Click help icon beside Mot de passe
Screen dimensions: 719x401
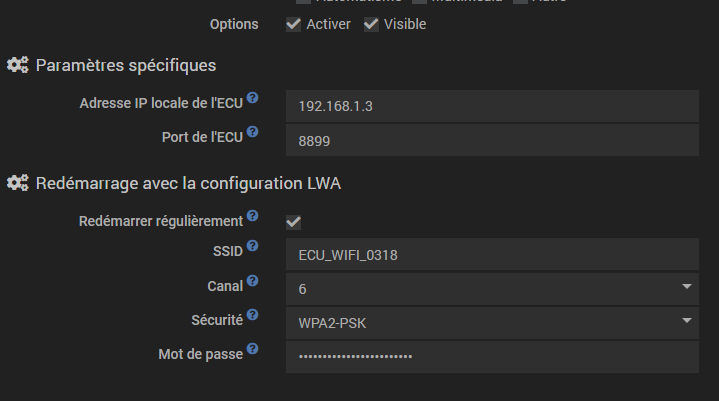[x=252, y=349]
